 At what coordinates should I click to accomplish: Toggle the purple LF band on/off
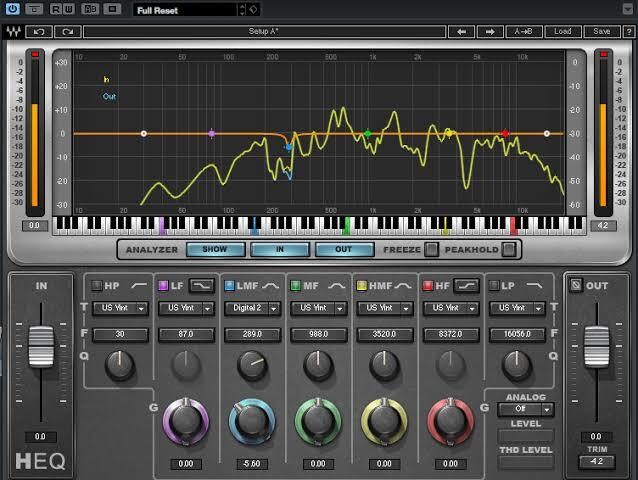[x=163, y=286]
